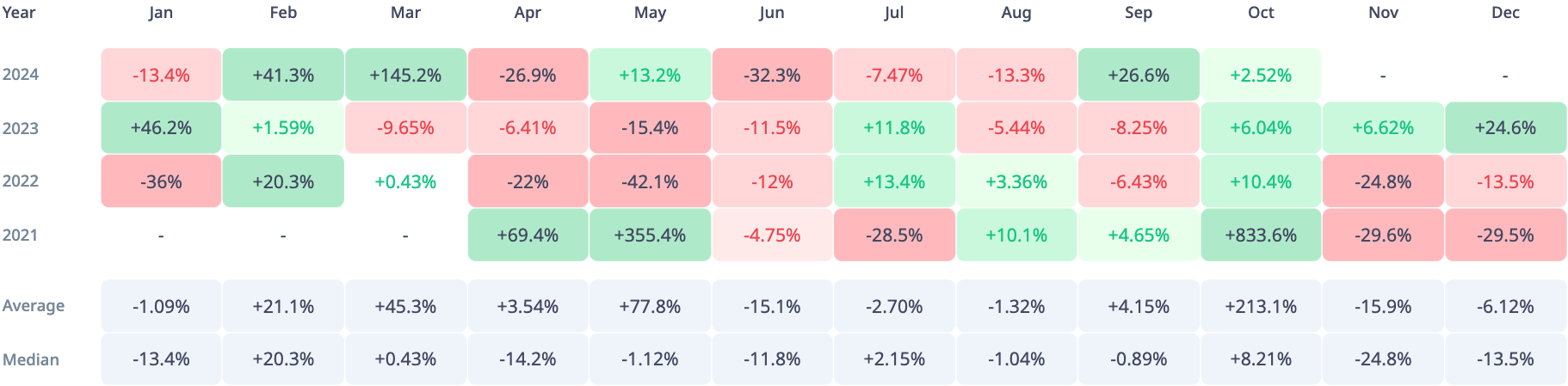Click the November median -24.8% cell
The height and width of the screenshot is (386, 1568).
click(x=1382, y=359)
